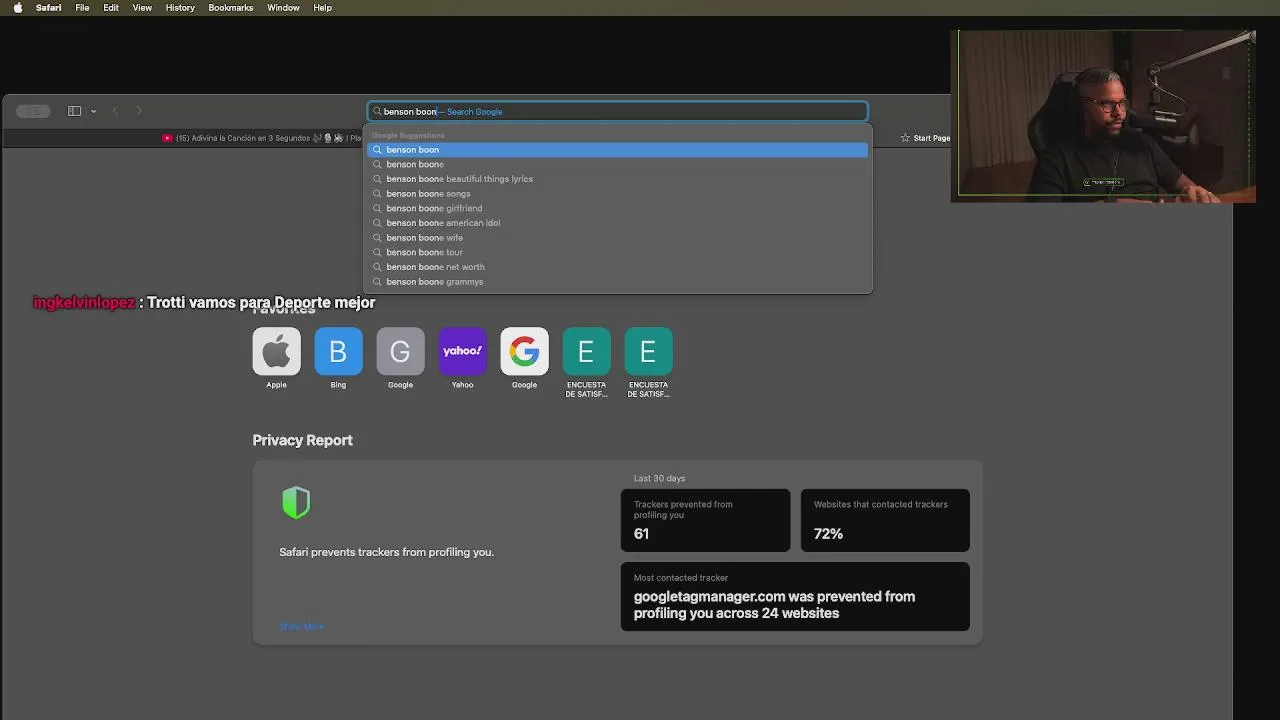Switch to the Start Page tab
Viewport: 1280px width, 720px height.
[x=925, y=138]
